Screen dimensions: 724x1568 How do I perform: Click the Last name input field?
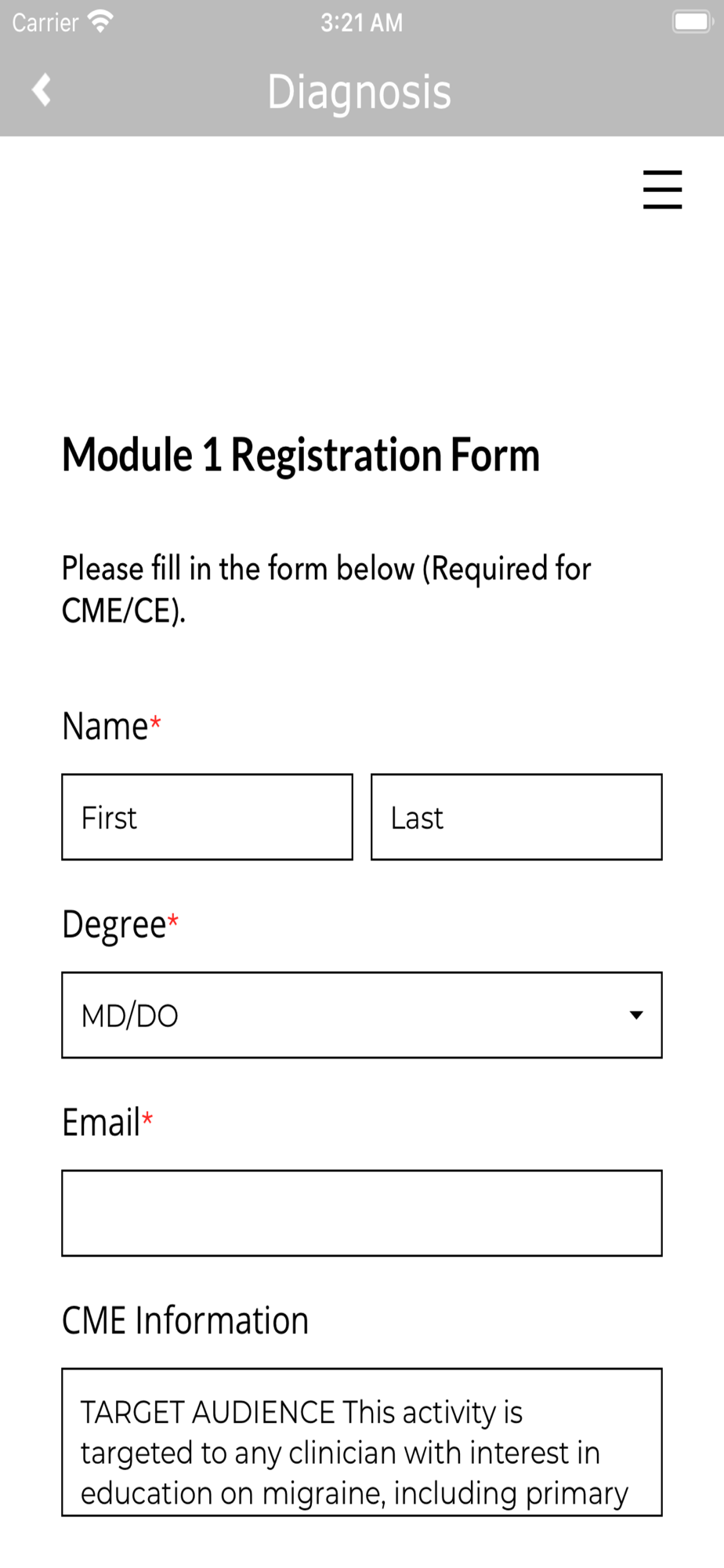pyautogui.click(x=516, y=817)
